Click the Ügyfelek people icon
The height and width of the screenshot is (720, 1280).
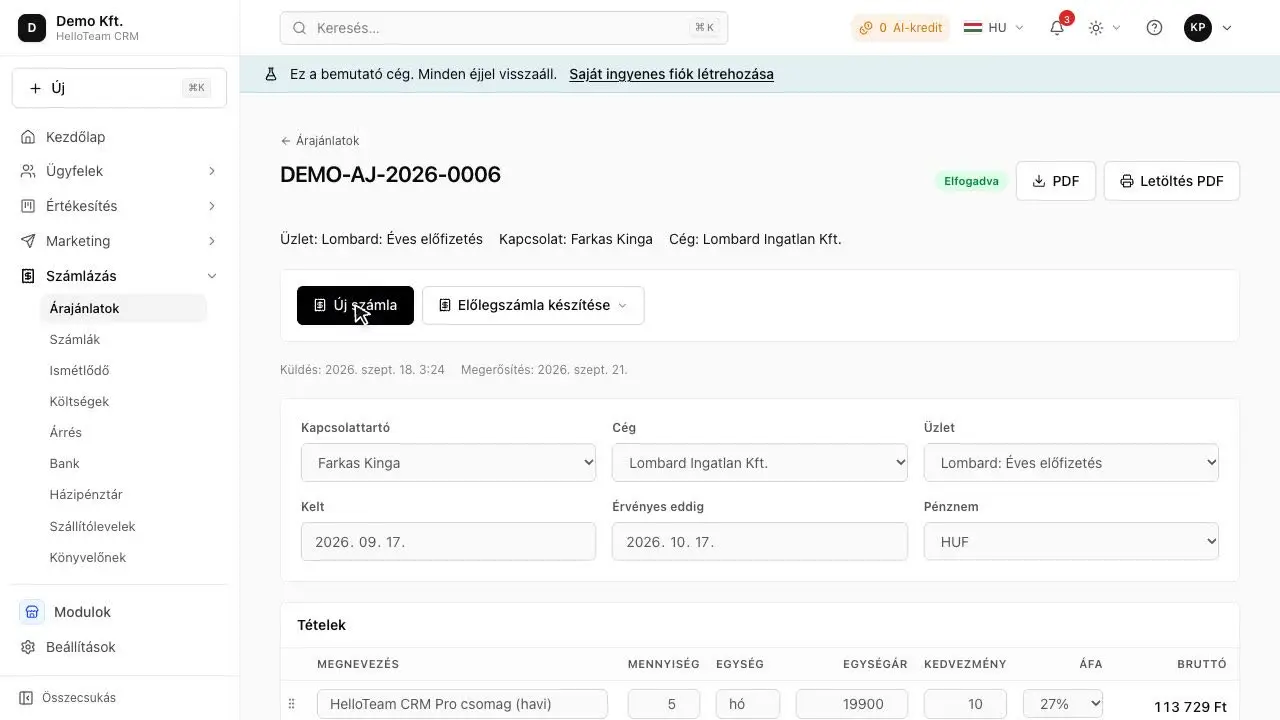(x=28, y=171)
